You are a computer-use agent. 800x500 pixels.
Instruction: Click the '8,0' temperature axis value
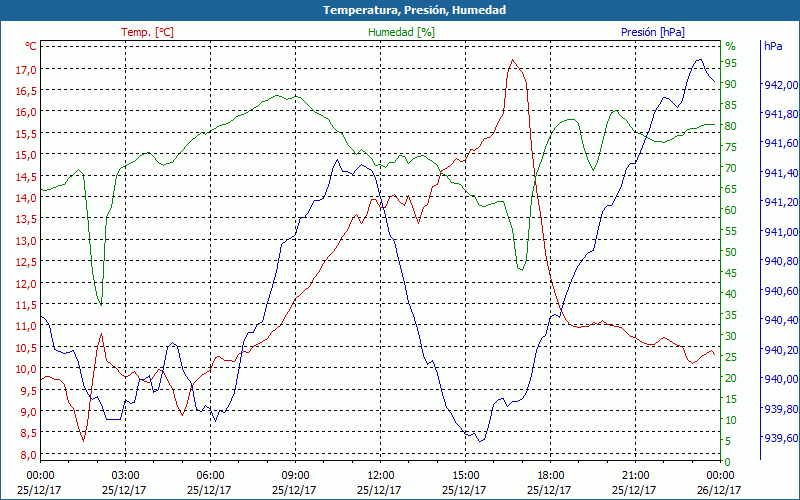pyautogui.click(x=29, y=455)
